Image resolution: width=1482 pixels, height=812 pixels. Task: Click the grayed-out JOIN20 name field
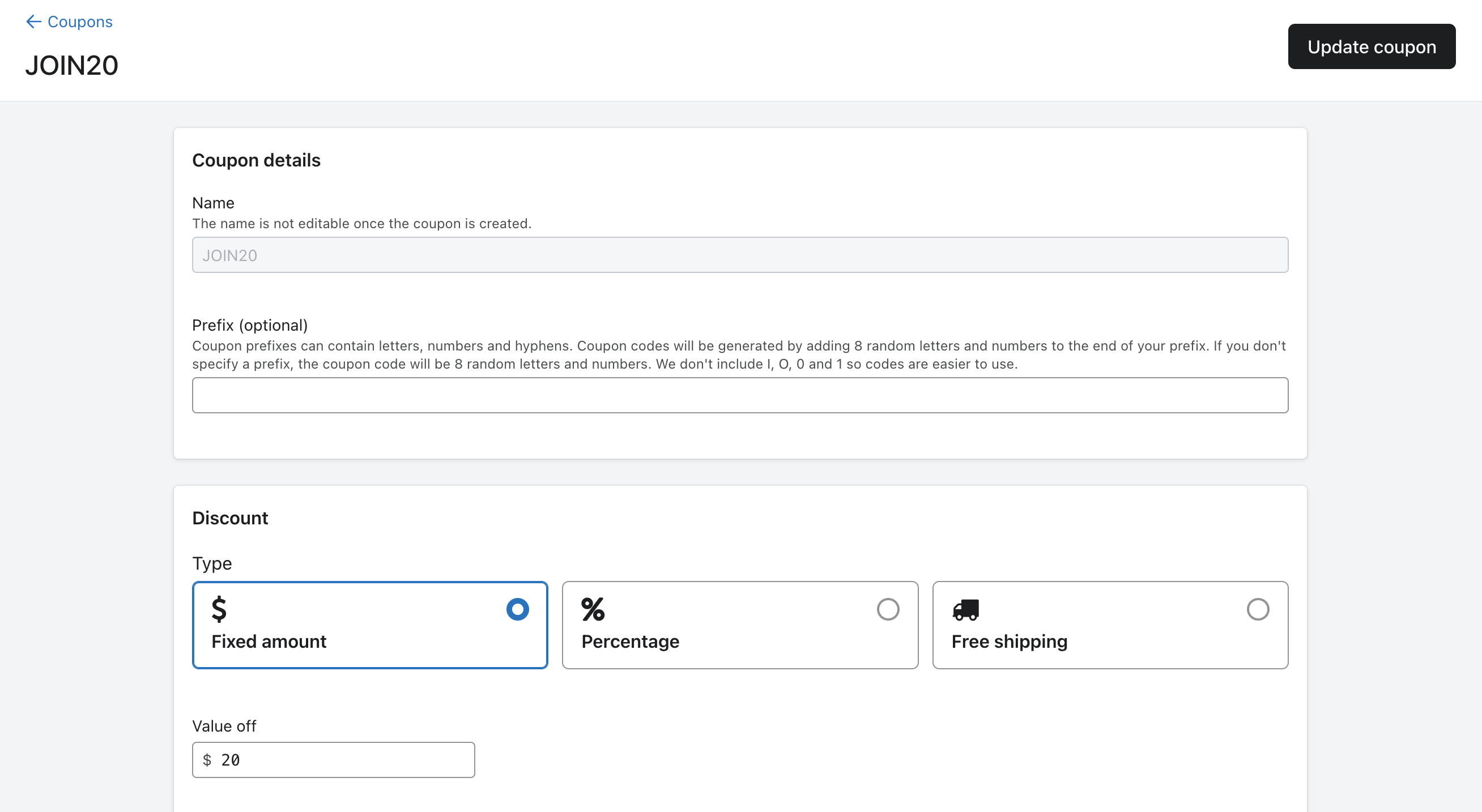click(x=740, y=255)
